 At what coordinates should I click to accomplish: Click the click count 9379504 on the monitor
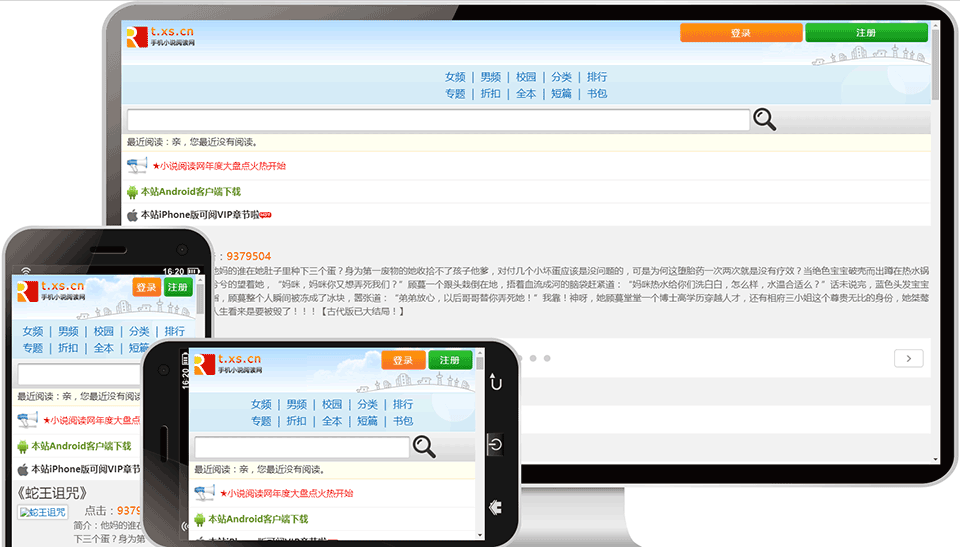click(249, 256)
